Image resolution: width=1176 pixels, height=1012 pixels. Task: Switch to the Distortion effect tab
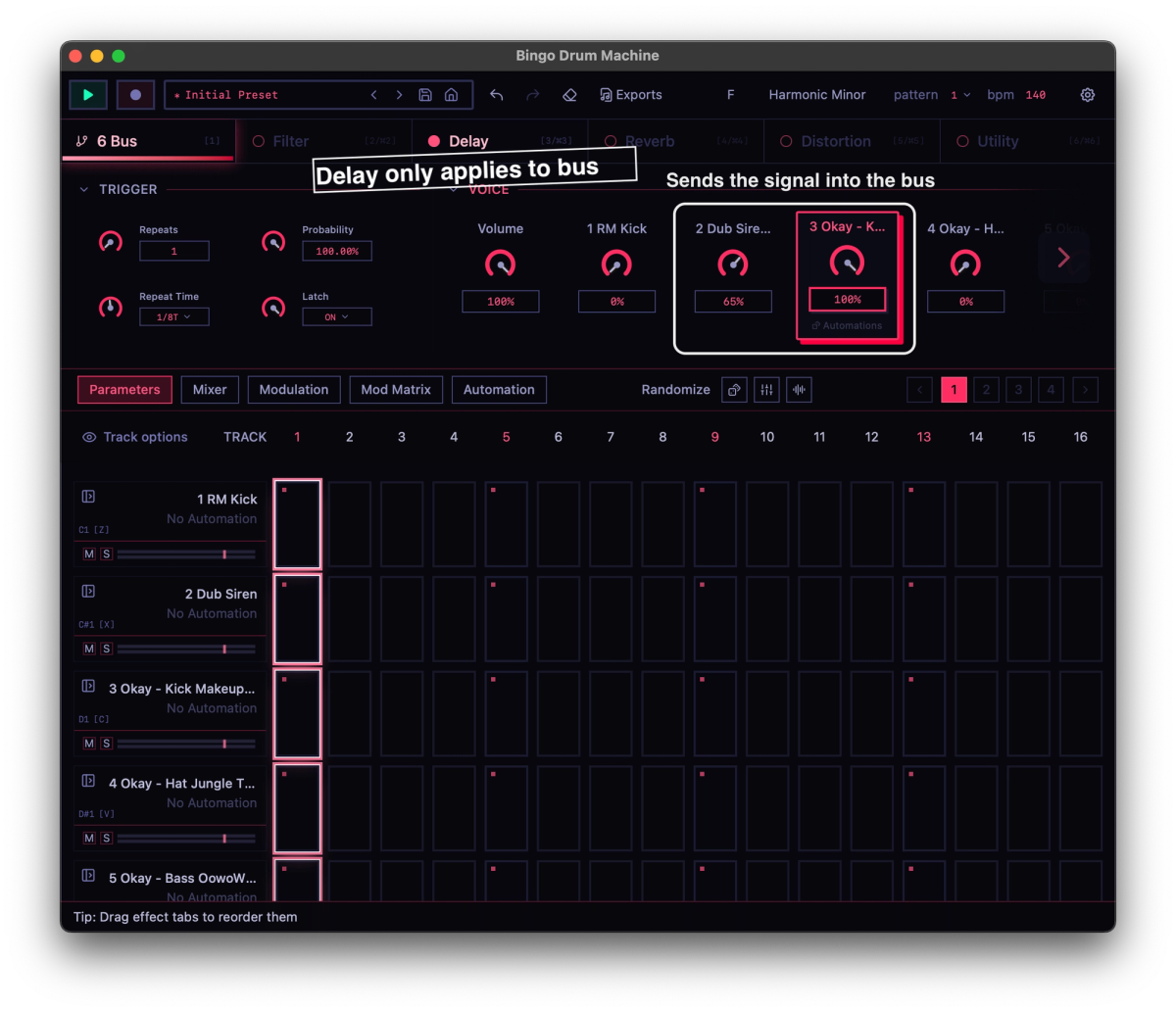click(852, 141)
